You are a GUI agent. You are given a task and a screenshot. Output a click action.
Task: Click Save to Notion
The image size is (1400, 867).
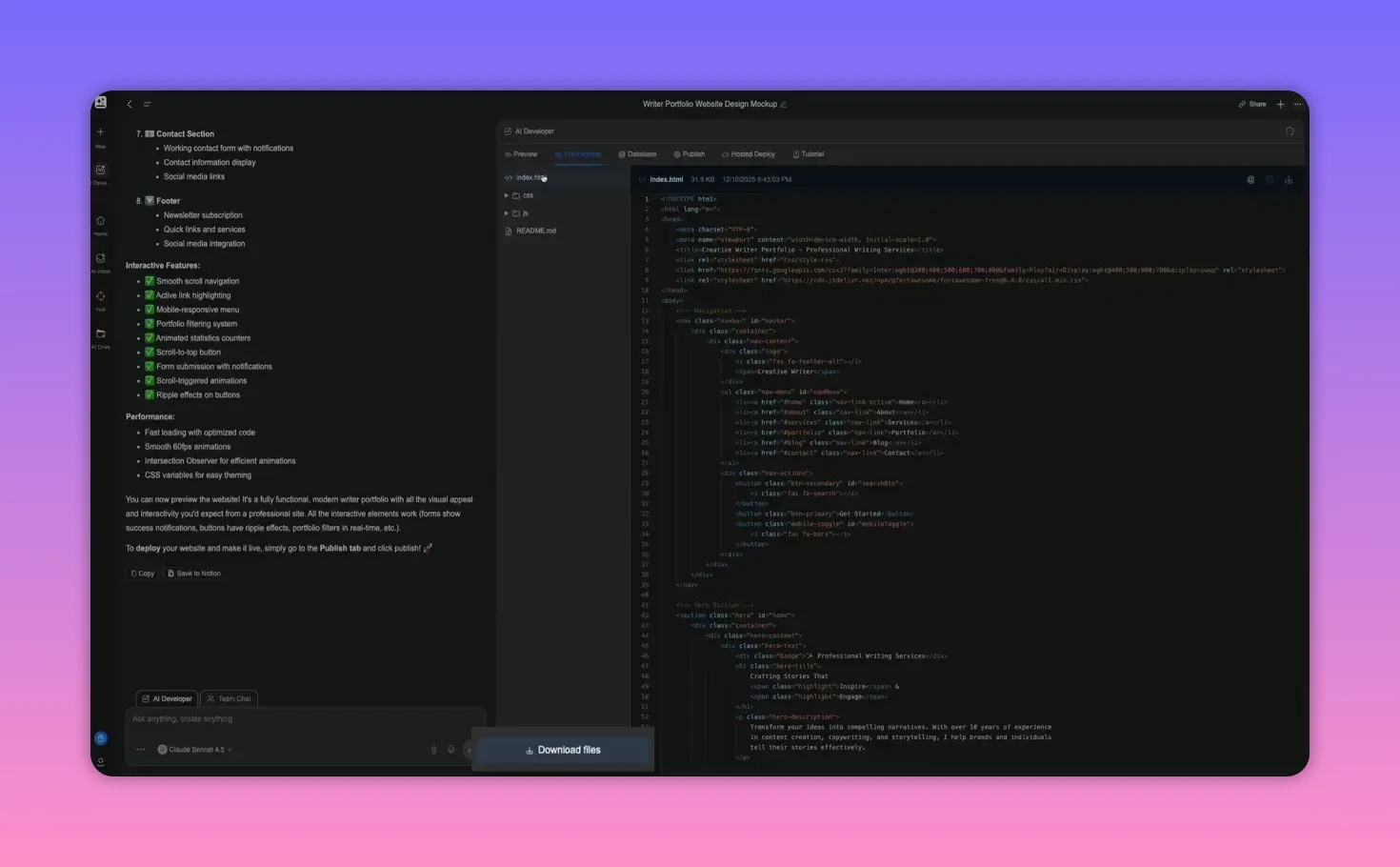[x=194, y=574]
